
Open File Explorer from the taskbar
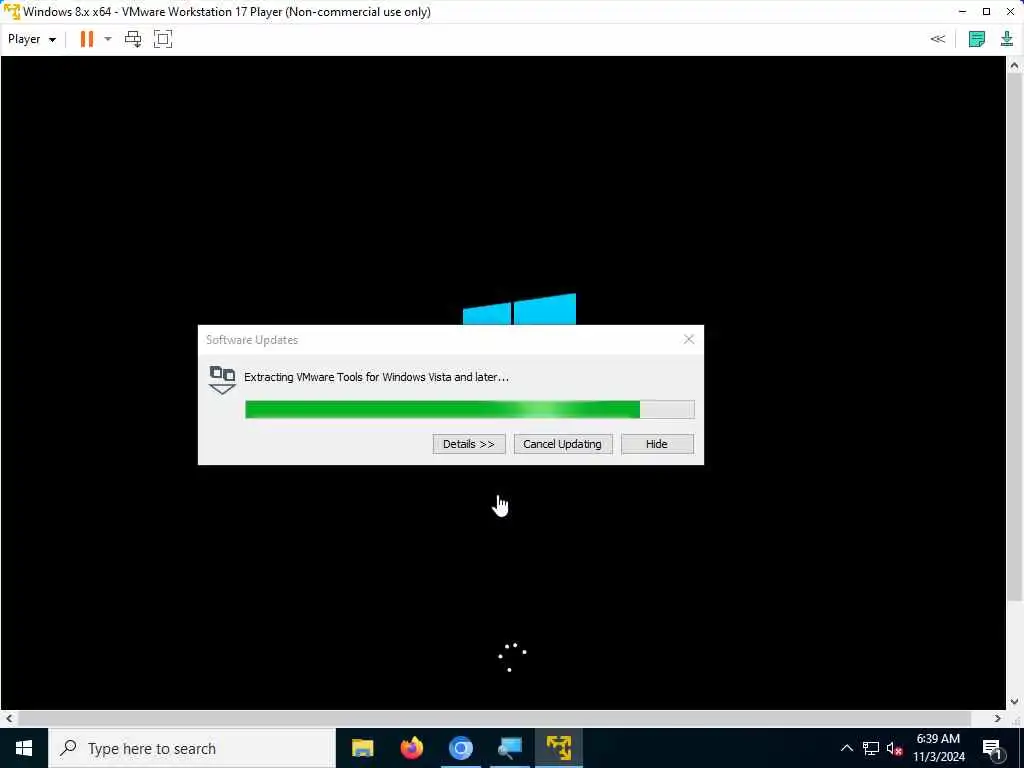tap(362, 748)
